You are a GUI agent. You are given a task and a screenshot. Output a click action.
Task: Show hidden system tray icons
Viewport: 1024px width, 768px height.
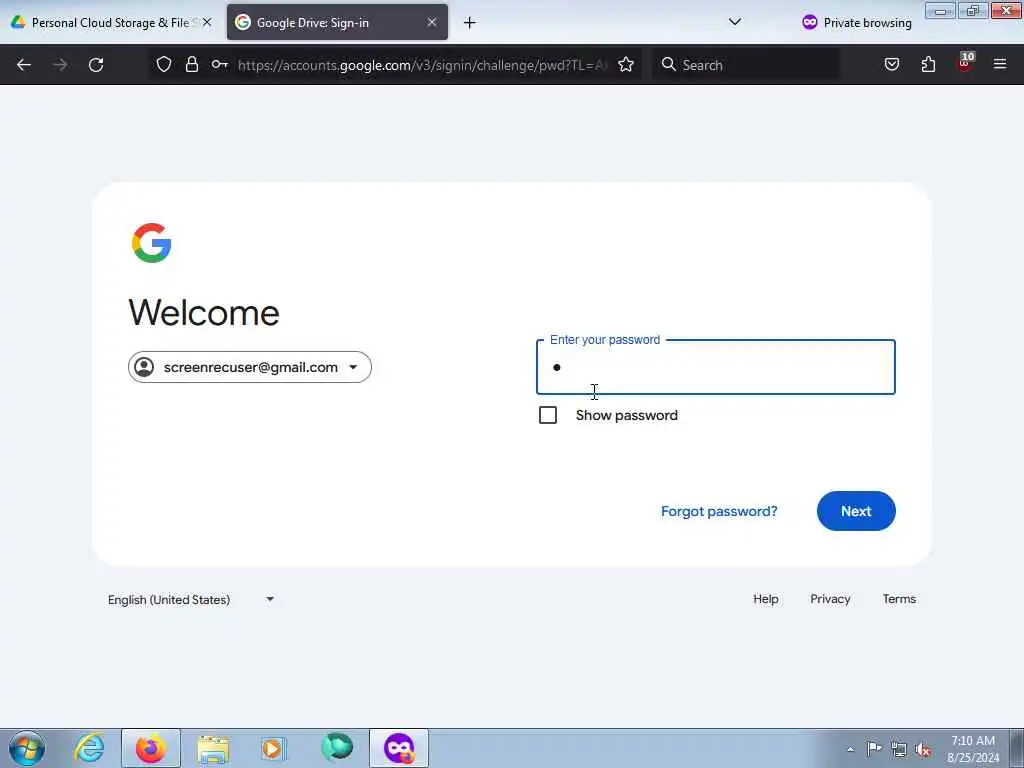850,749
